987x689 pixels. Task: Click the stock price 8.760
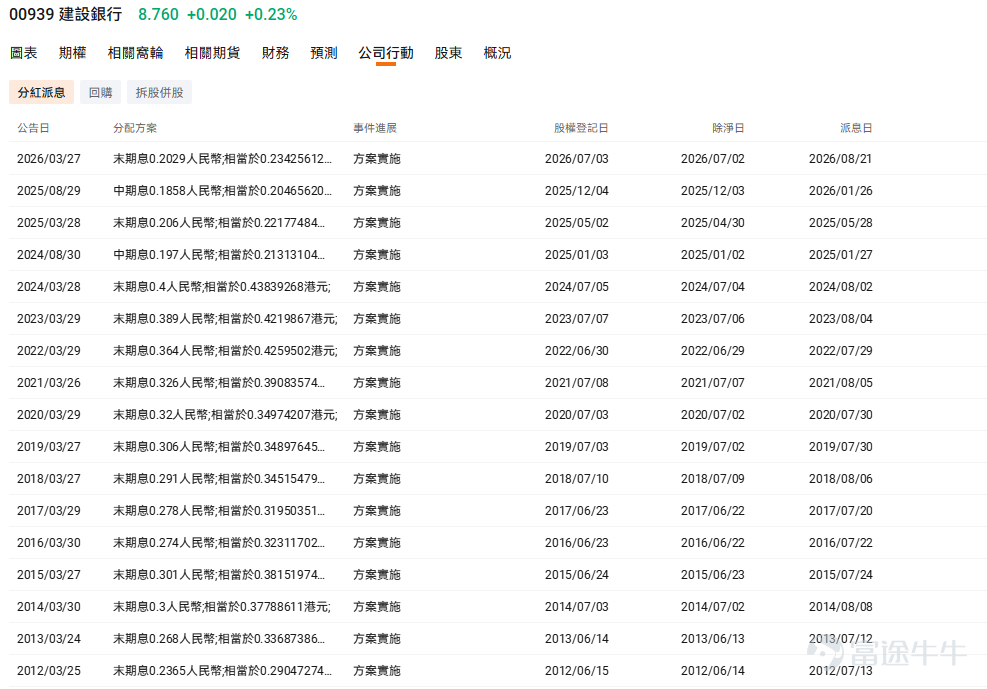tap(158, 14)
